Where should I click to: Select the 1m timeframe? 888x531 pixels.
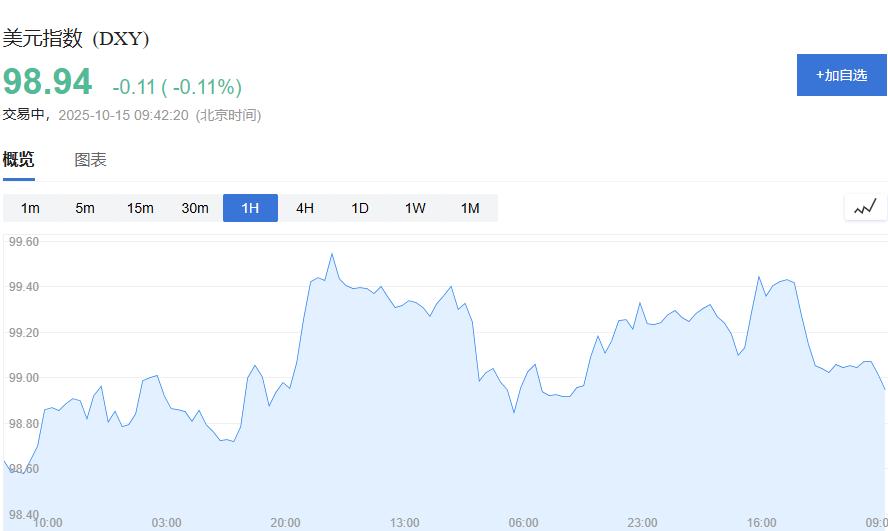(x=30, y=208)
